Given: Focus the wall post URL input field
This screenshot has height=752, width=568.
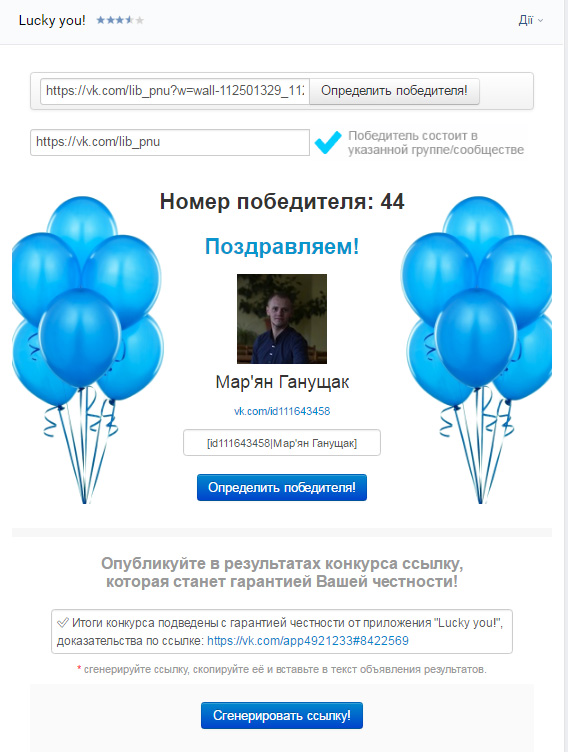Looking at the screenshot, I should point(175,91).
